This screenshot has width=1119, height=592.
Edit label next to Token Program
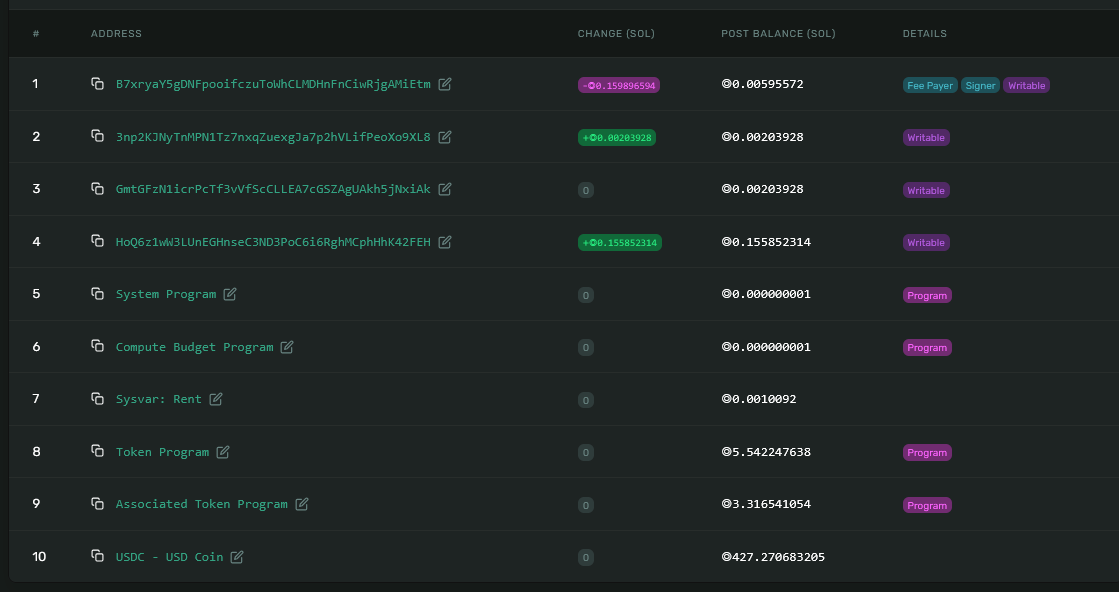(224, 452)
